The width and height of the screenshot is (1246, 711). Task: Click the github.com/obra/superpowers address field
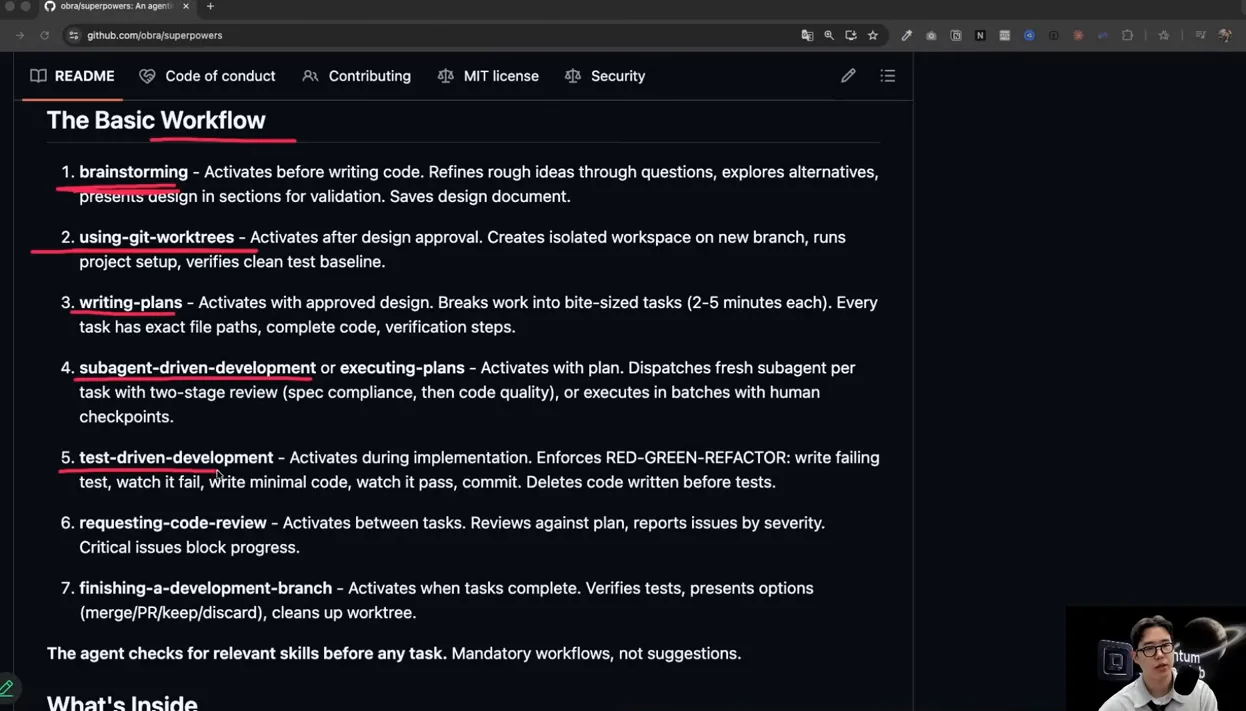point(430,35)
